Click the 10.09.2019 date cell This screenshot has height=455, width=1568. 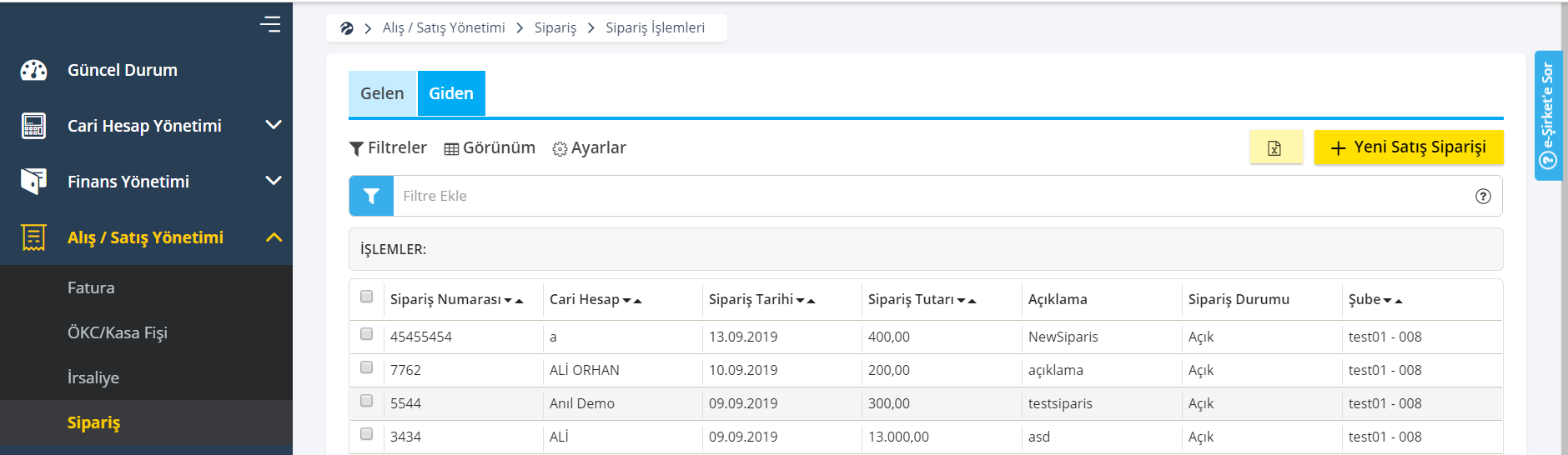[743, 370]
